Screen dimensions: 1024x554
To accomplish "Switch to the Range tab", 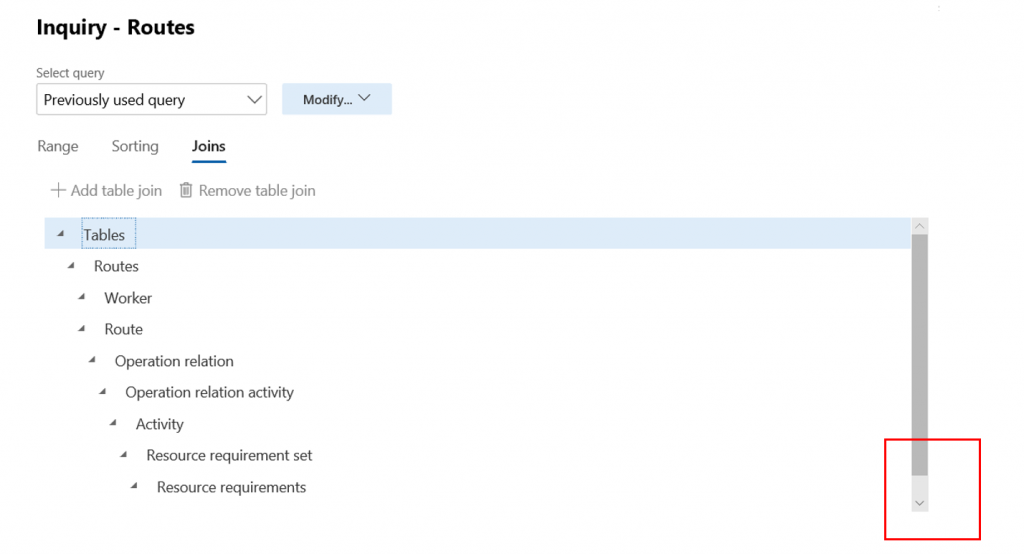I will click(x=58, y=146).
